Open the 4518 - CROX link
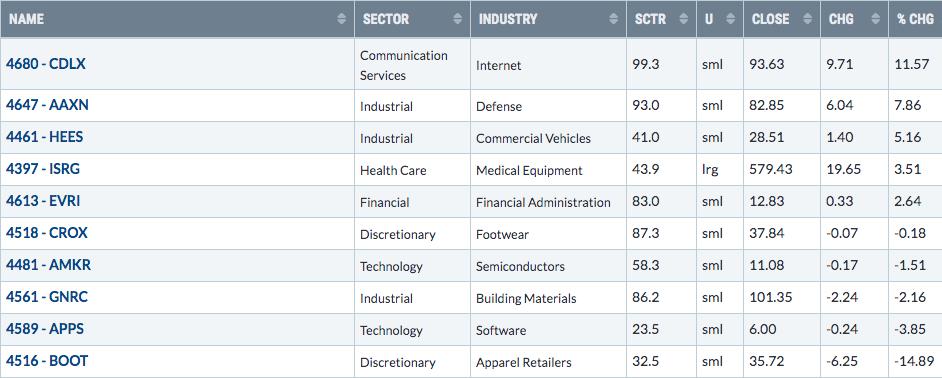942x378 pixels. click(47, 233)
